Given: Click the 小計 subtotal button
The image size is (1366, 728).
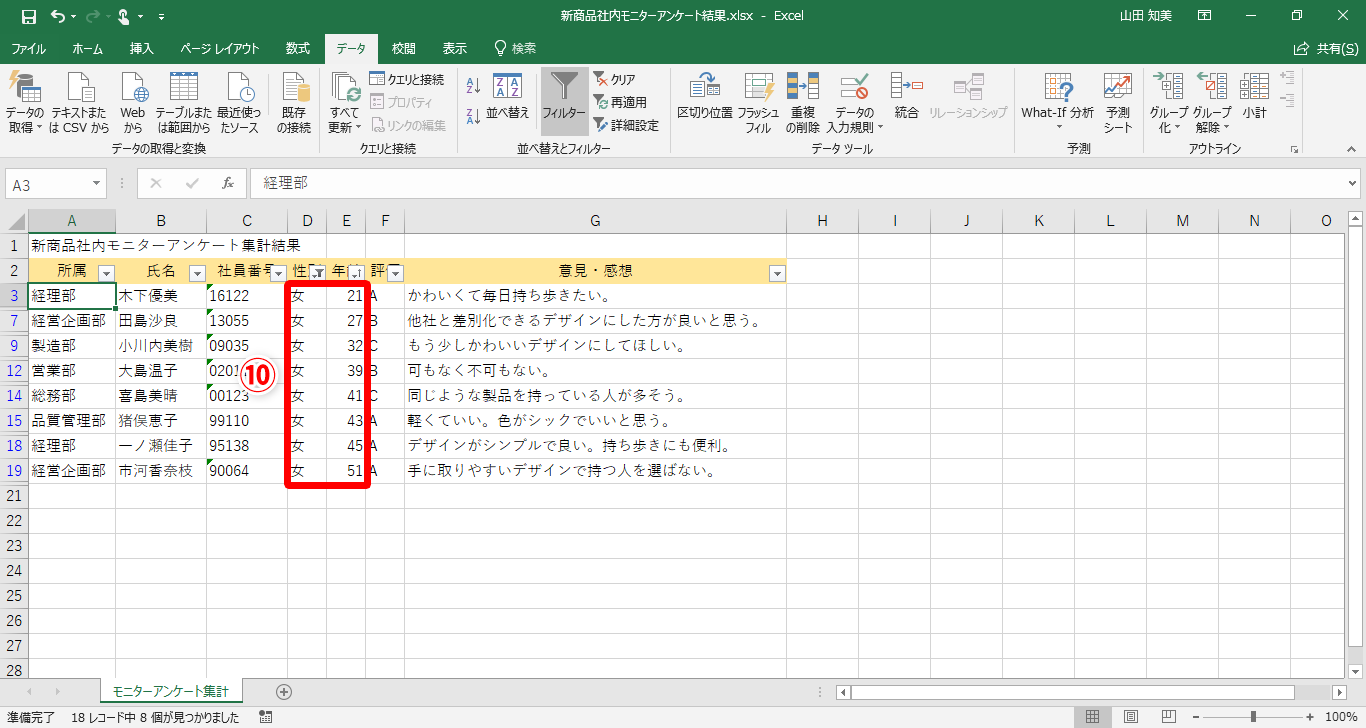Looking at the screenshot, I should (x=1255, y=96).
